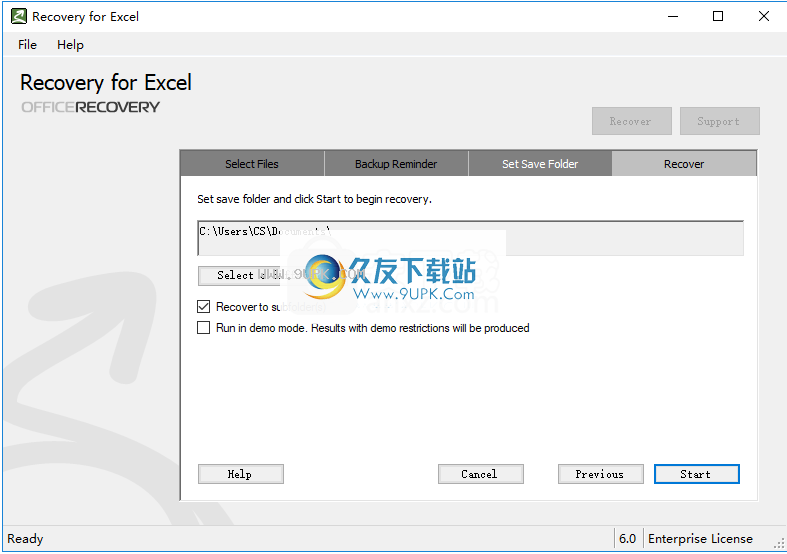Screen dimensions: 787x554
Task: Open the Help menu
Action: tap(70, 45)
